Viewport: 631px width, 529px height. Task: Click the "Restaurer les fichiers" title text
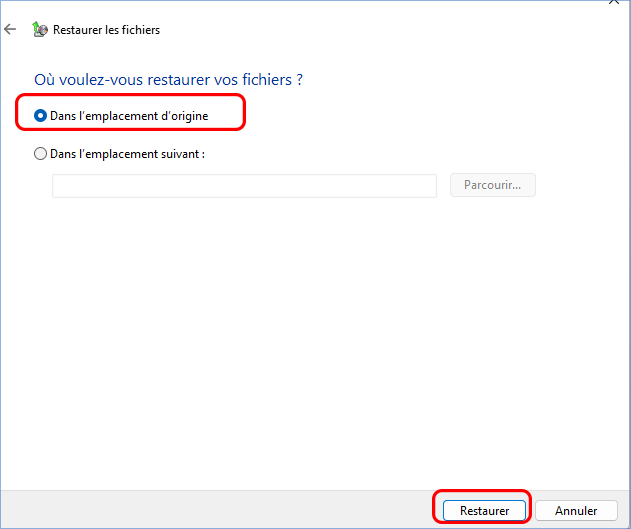coord(106,30)
